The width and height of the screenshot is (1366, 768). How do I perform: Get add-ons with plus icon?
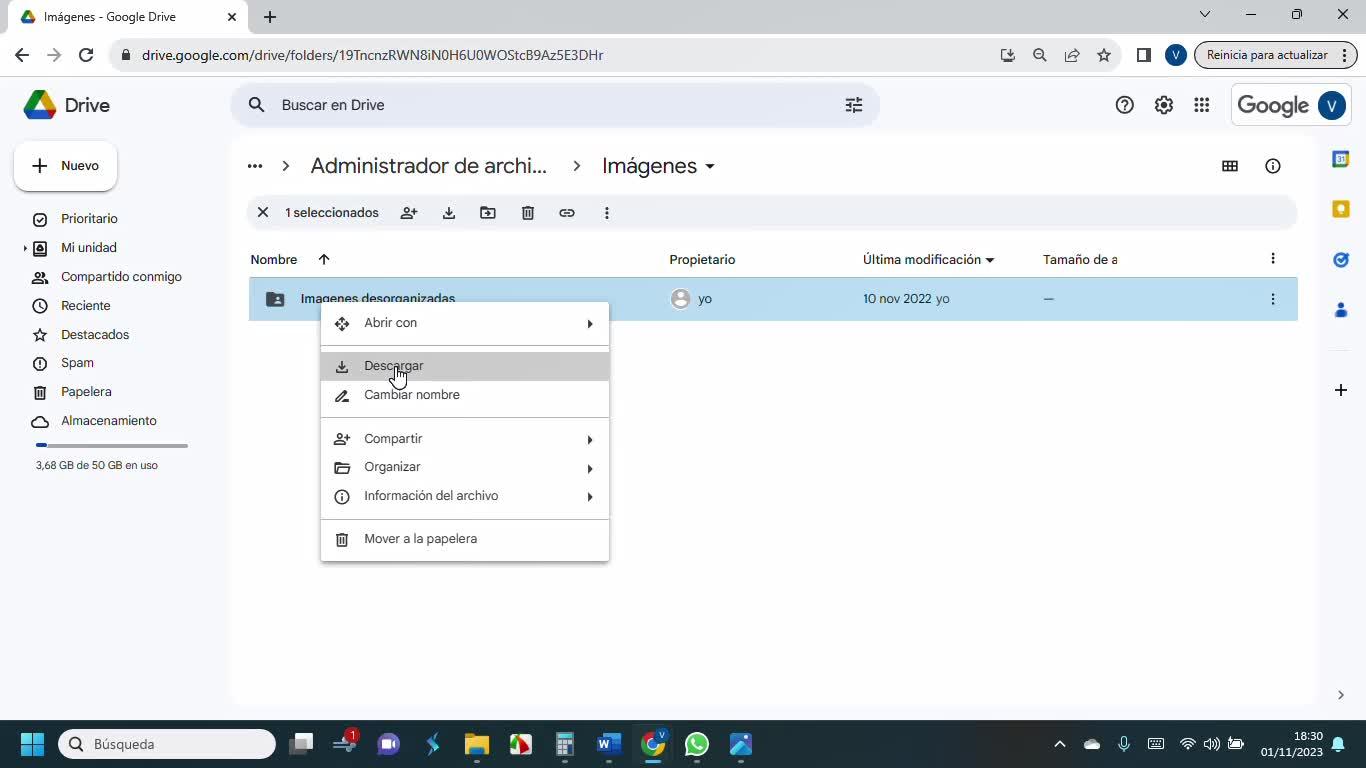click(1341, 390)
